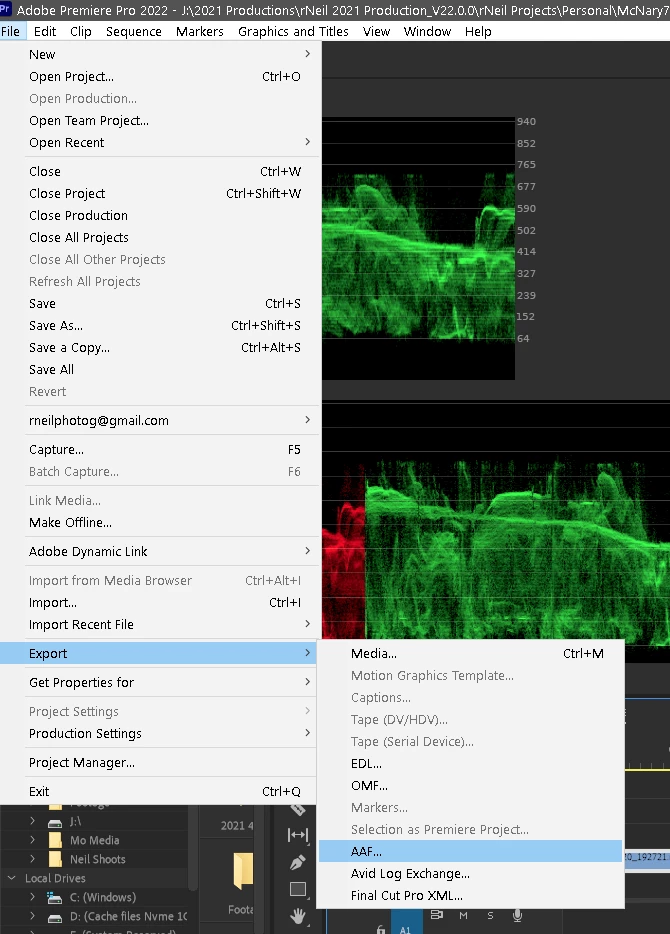Click the Razor tool icon
Viewport: 670px width, 934px height.
pos(298,810)
